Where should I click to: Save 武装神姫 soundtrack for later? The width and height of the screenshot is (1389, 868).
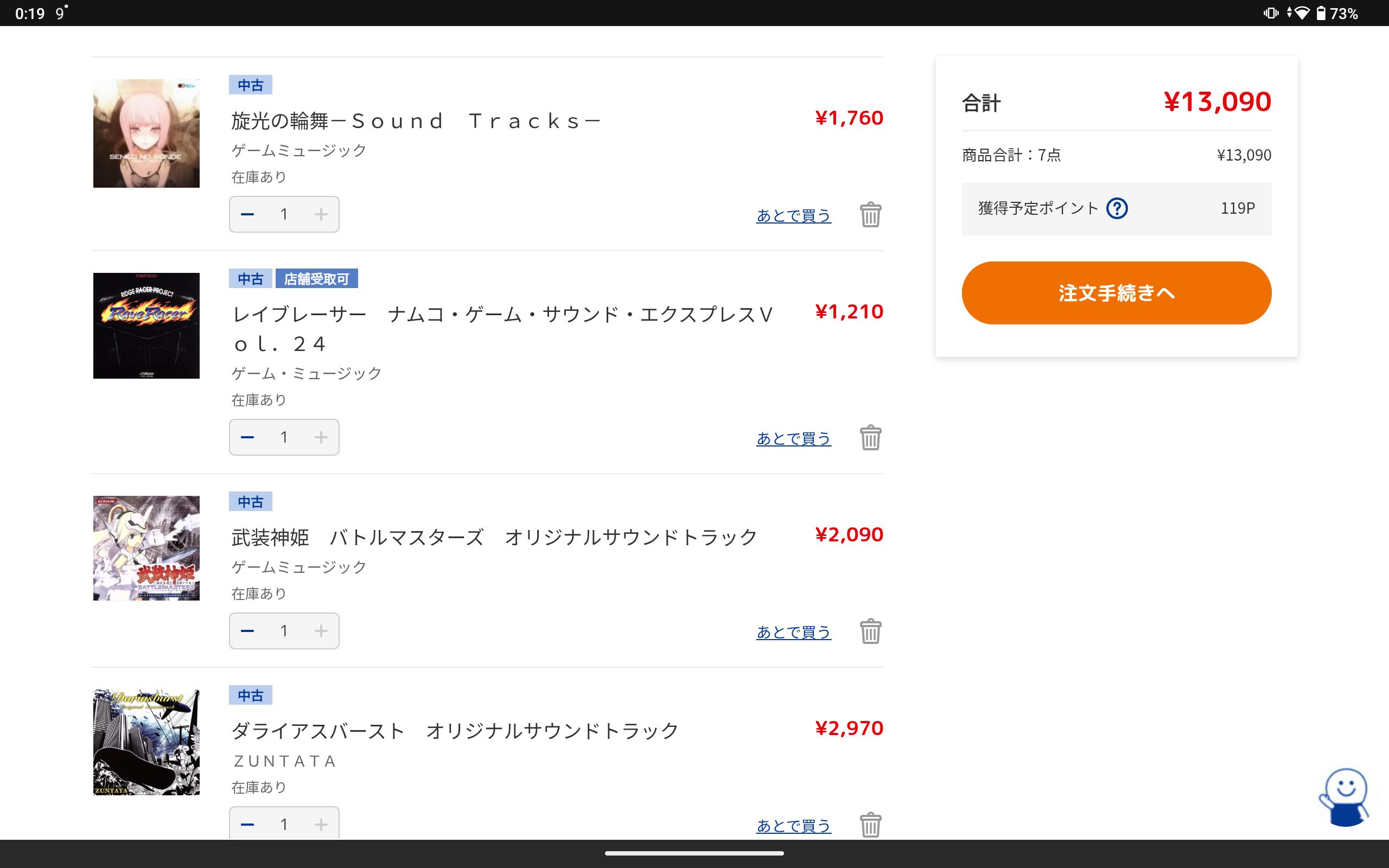click(x=793, y=632)
